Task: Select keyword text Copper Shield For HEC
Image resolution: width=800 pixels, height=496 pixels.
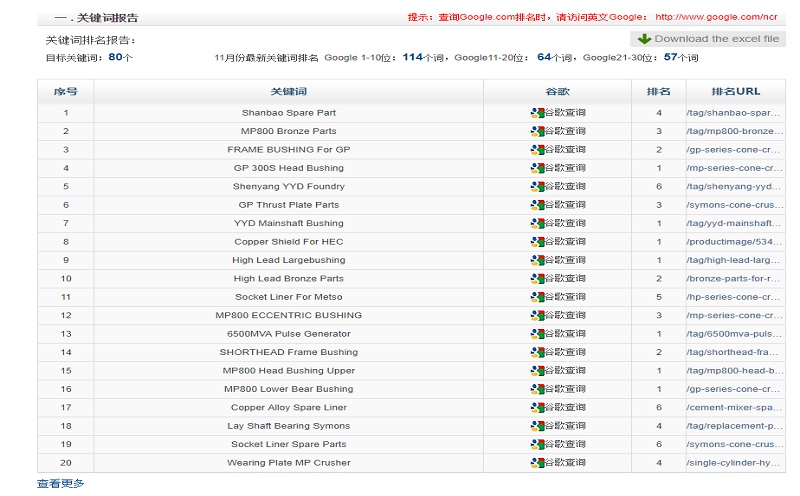Action: pyautogui.click(x=289, y=241)
